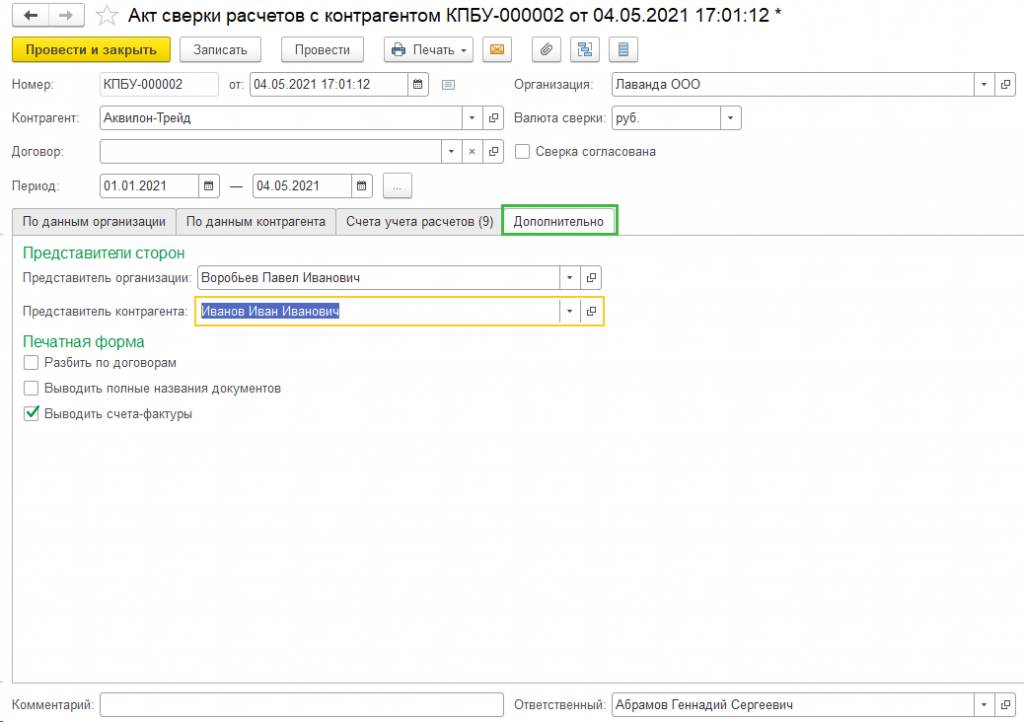Enable Разбить по договорам checkbox

[x=31, y=362]
